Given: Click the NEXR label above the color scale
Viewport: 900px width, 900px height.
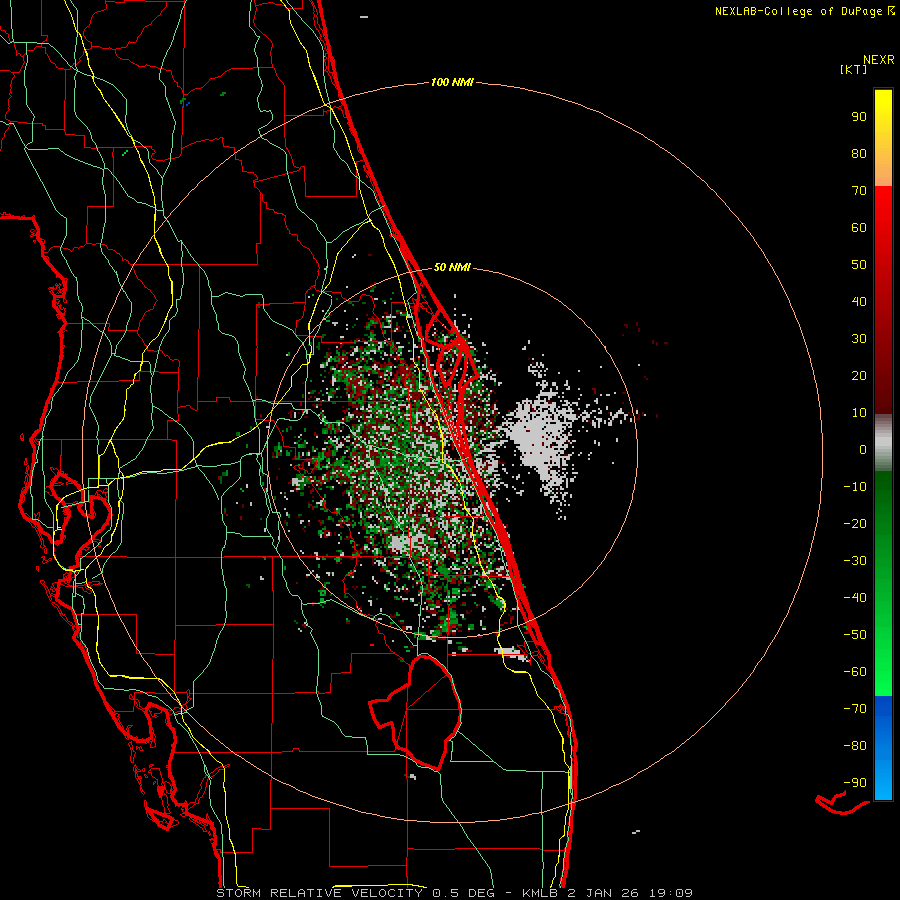Looking at the screenshot, I should click(879, 59).
